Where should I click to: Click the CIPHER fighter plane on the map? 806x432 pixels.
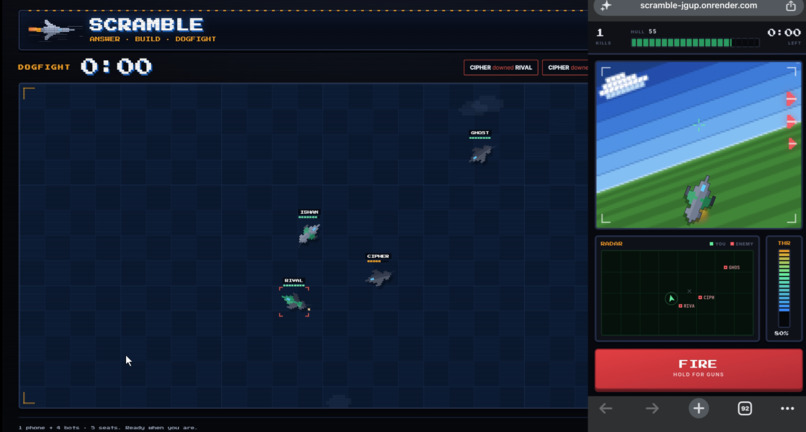pyautogui.click(x=379, y=278)
